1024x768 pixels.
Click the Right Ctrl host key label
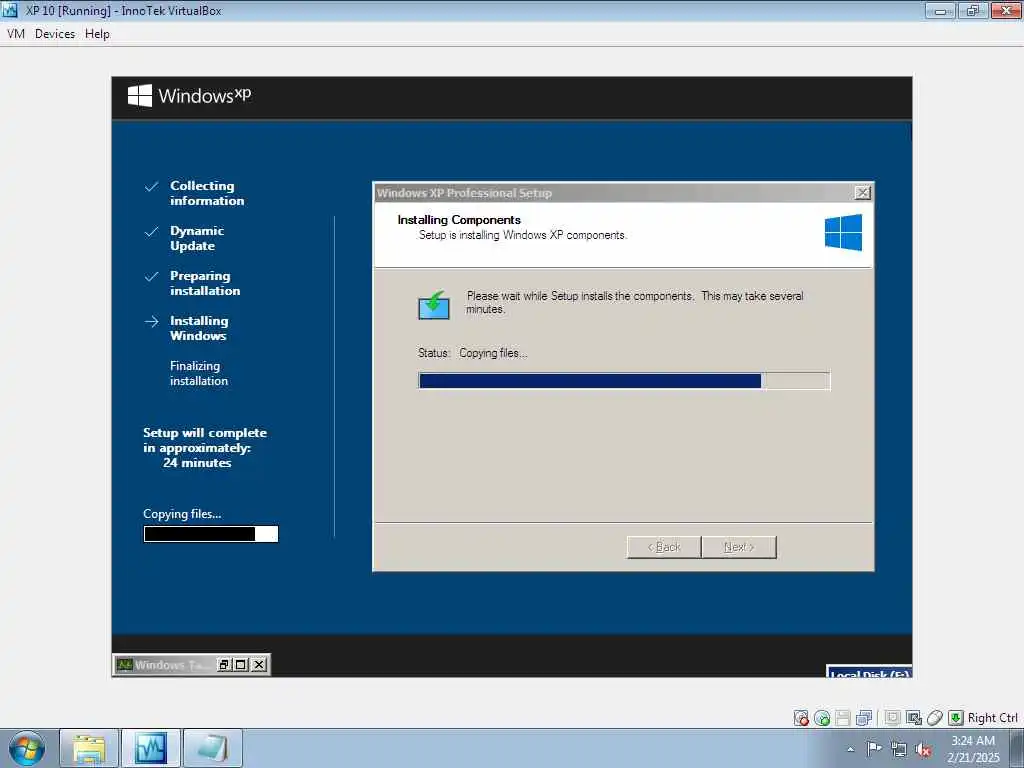[992, 718]
